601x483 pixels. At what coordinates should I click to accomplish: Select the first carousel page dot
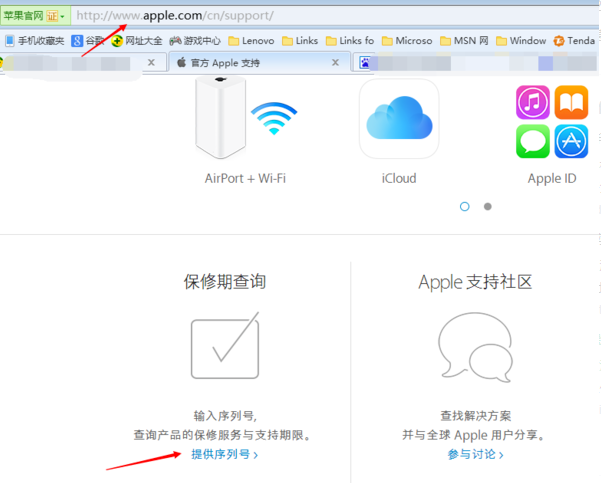[465, 206]
